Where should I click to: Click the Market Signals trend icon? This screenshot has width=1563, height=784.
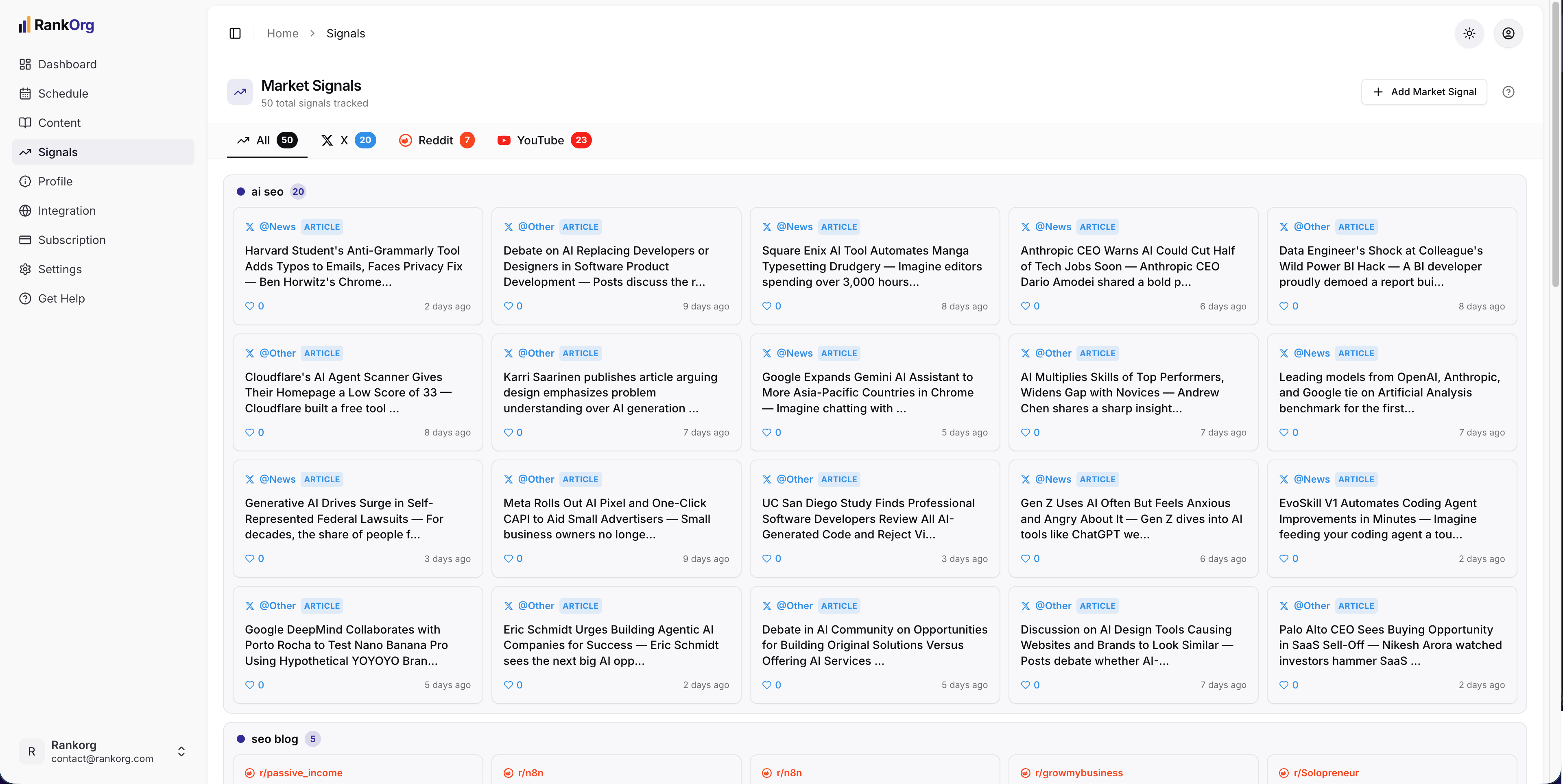click(x=240, y=92)
